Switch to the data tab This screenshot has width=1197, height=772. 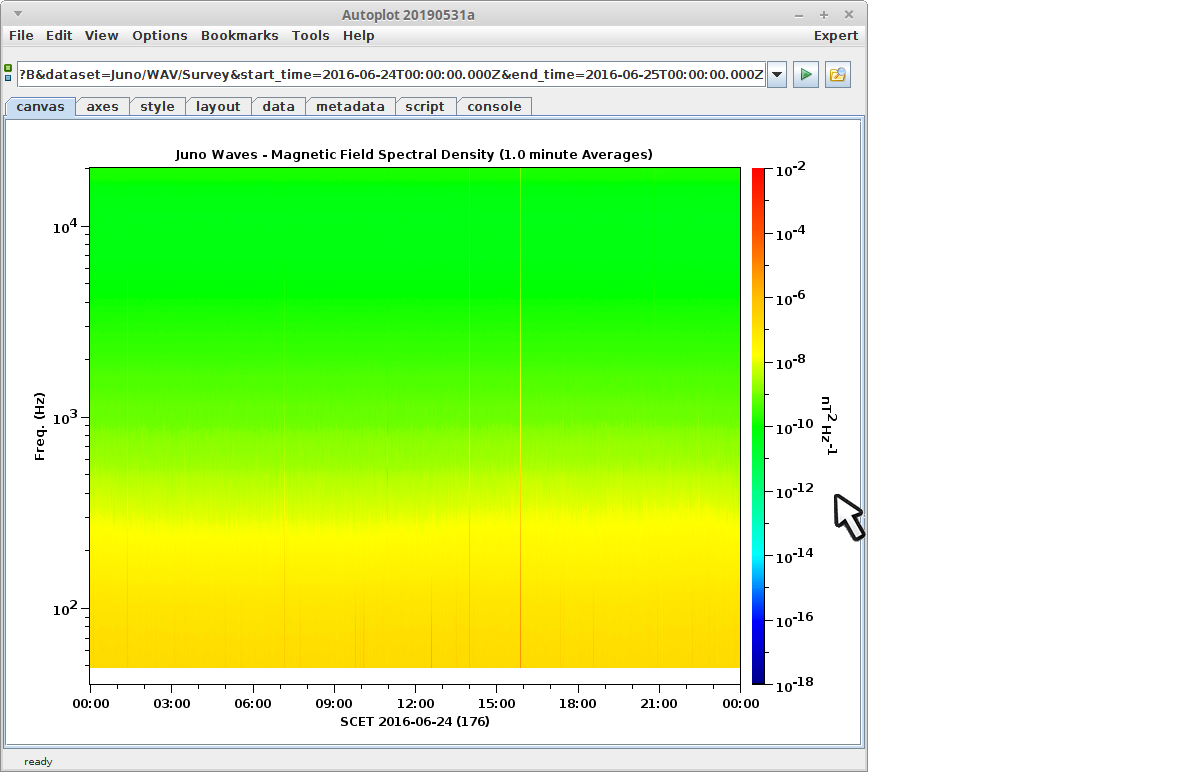(278, 107)
